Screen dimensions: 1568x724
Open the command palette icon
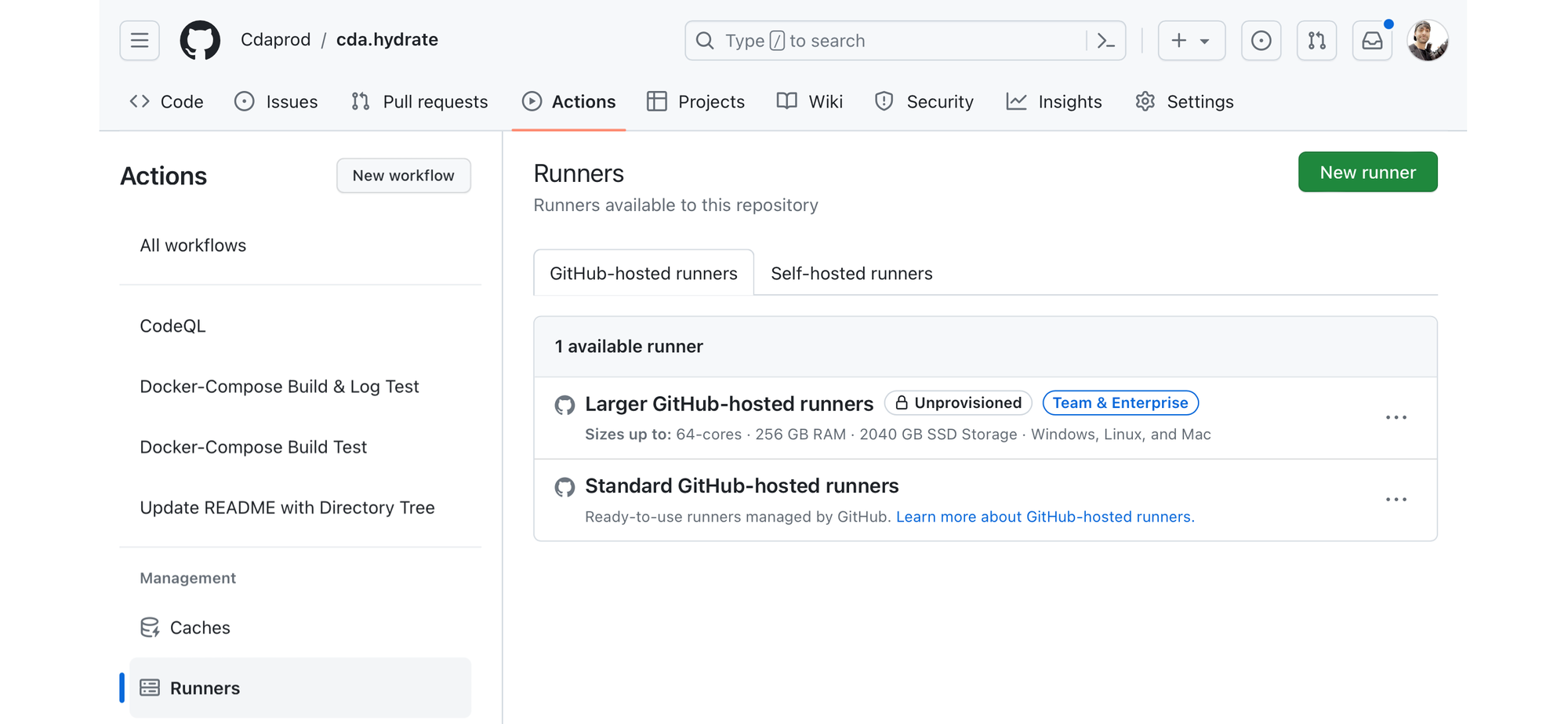1105,41
